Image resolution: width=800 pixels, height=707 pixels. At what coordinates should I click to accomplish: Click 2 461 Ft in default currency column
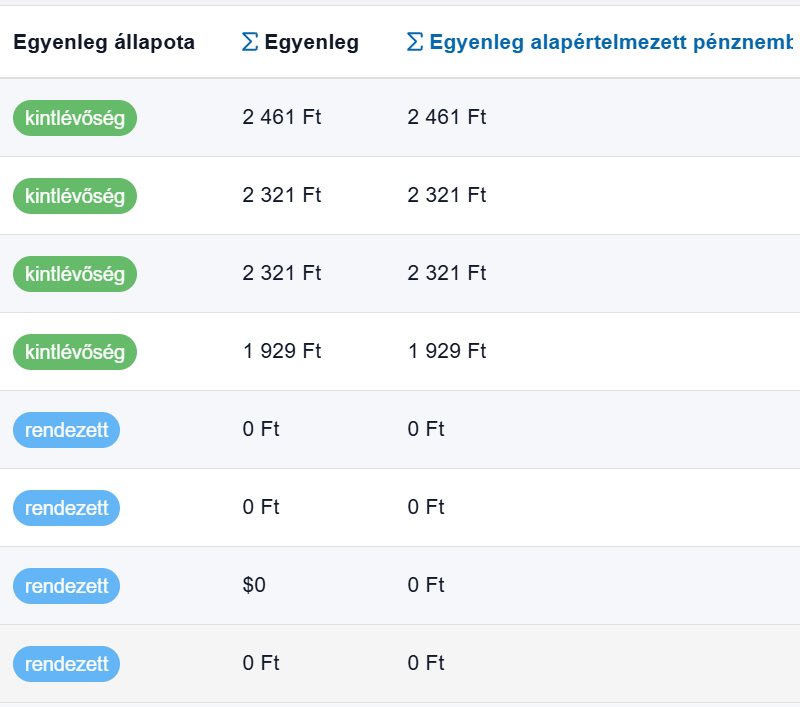446,117
